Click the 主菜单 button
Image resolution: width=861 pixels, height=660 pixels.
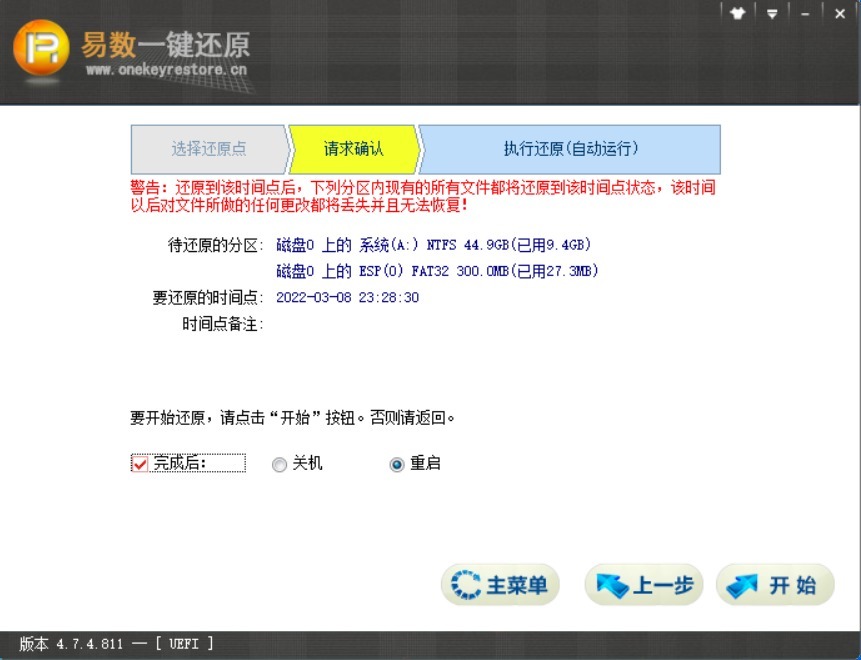pos(500,585)
